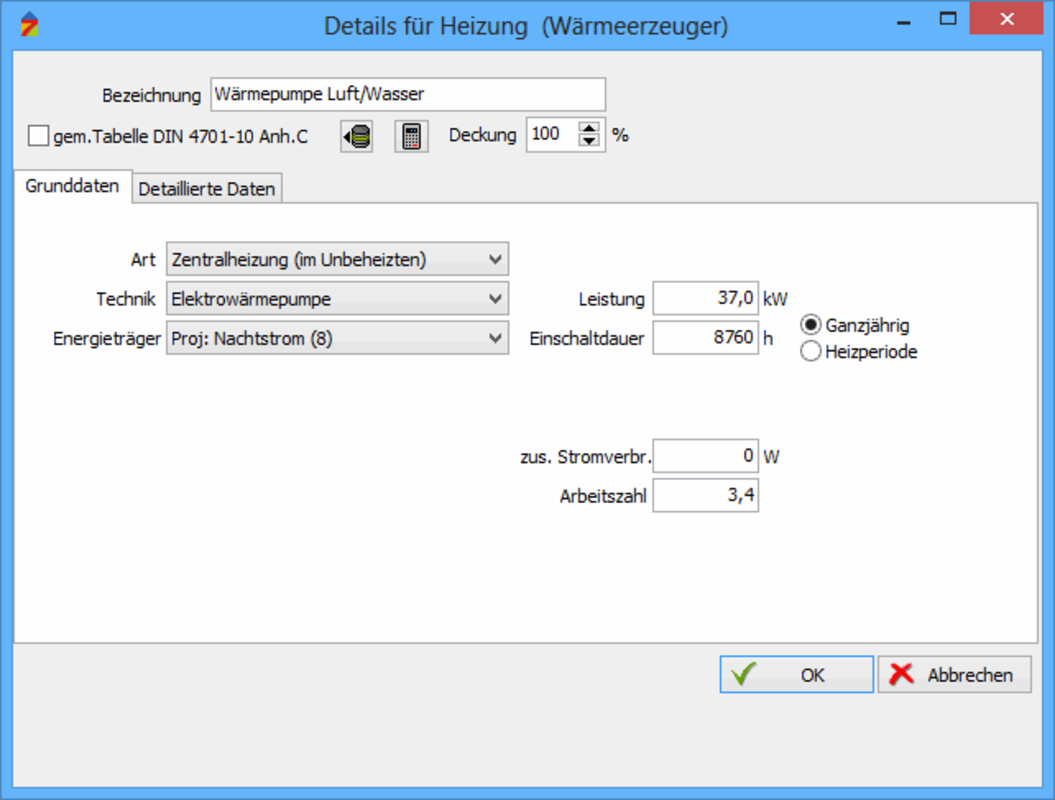
Task: Open the Energieträger combo box
Action: pyautogui.click(x=495, y=339)
